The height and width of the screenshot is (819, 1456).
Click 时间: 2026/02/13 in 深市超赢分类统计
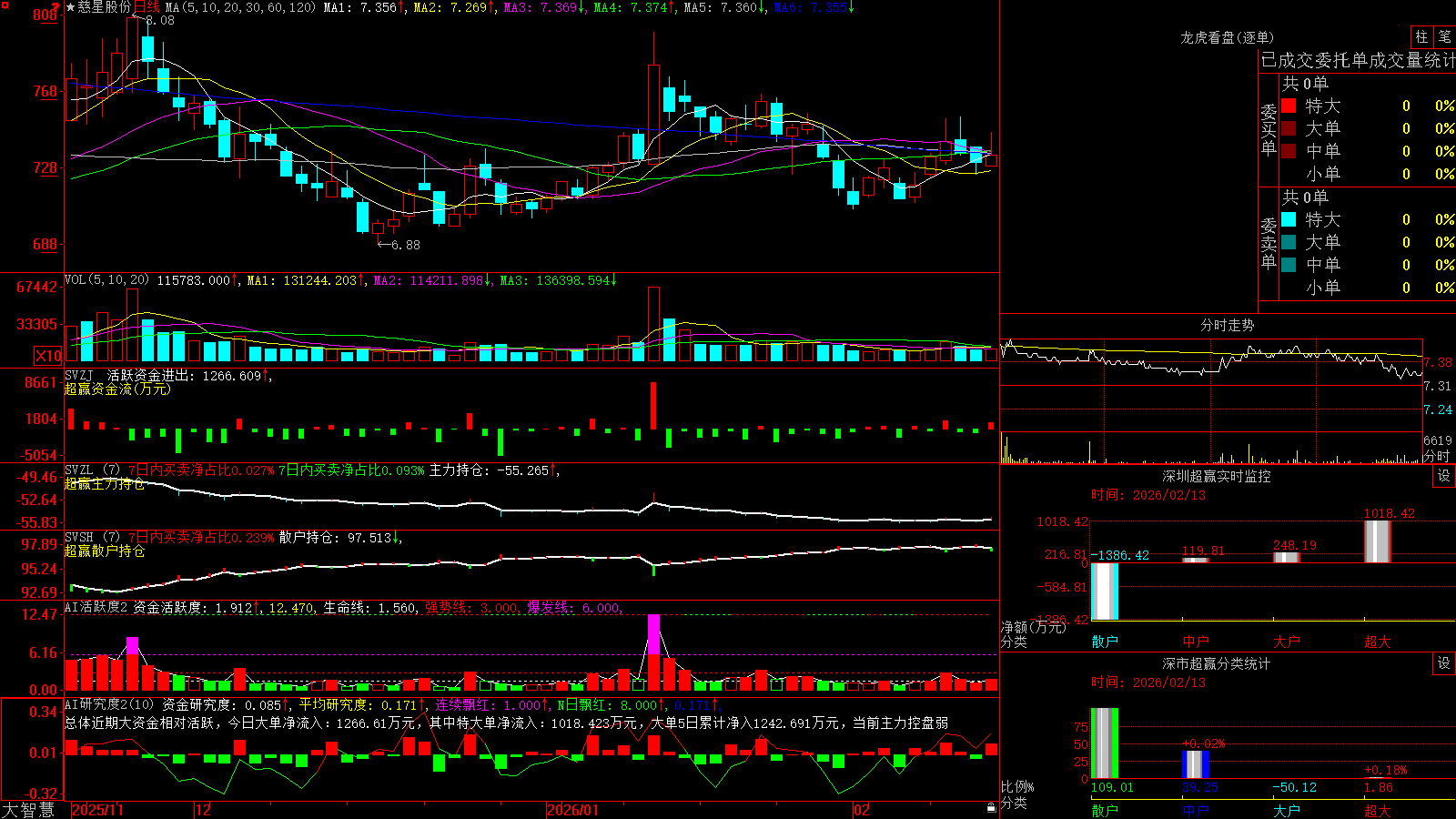tap(1148, 682)
